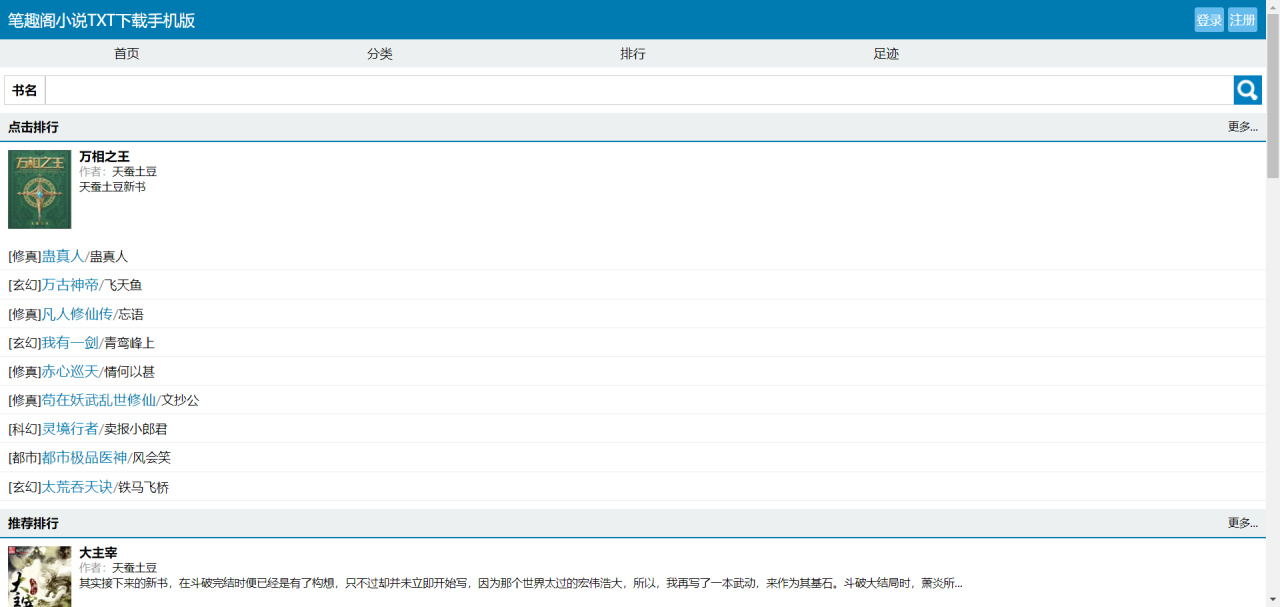Click the 万相之王 book cover thumbnail
Screen dimensions: 1280x607
(x=40, y=189)
